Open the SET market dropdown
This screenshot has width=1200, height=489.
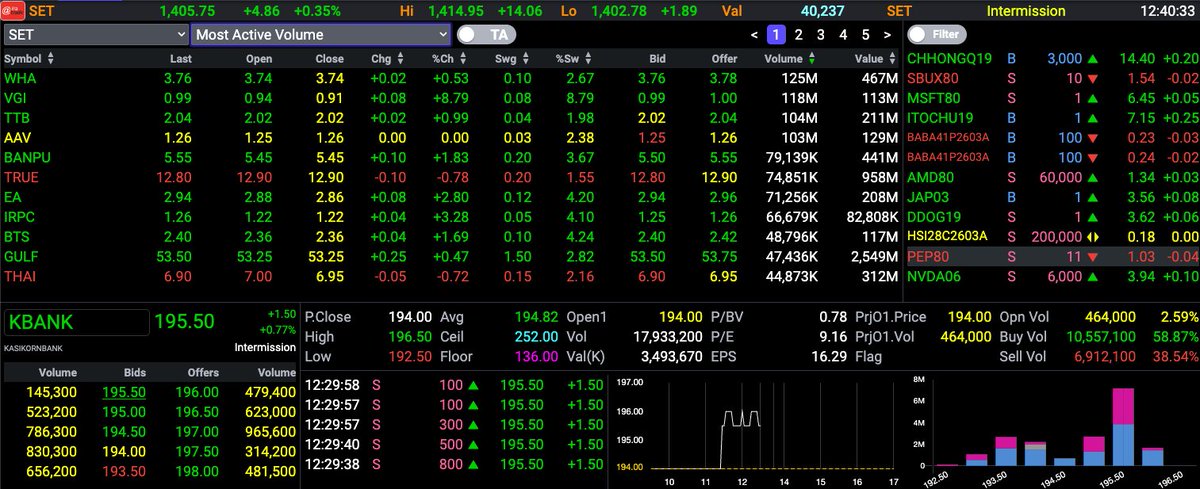coord(95,34)
